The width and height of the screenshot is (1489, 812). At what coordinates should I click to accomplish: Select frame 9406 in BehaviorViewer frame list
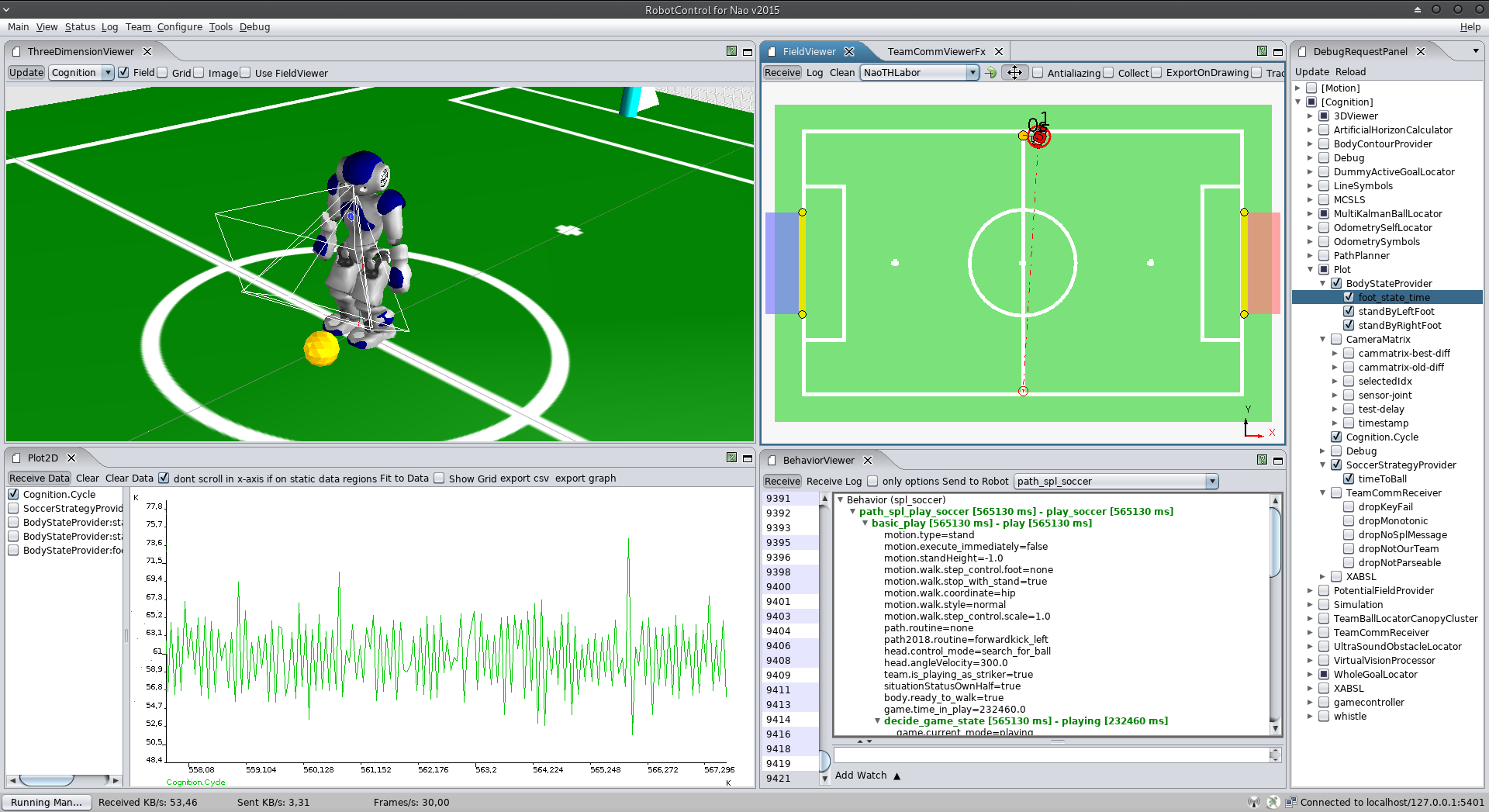(x=779, y=646)
